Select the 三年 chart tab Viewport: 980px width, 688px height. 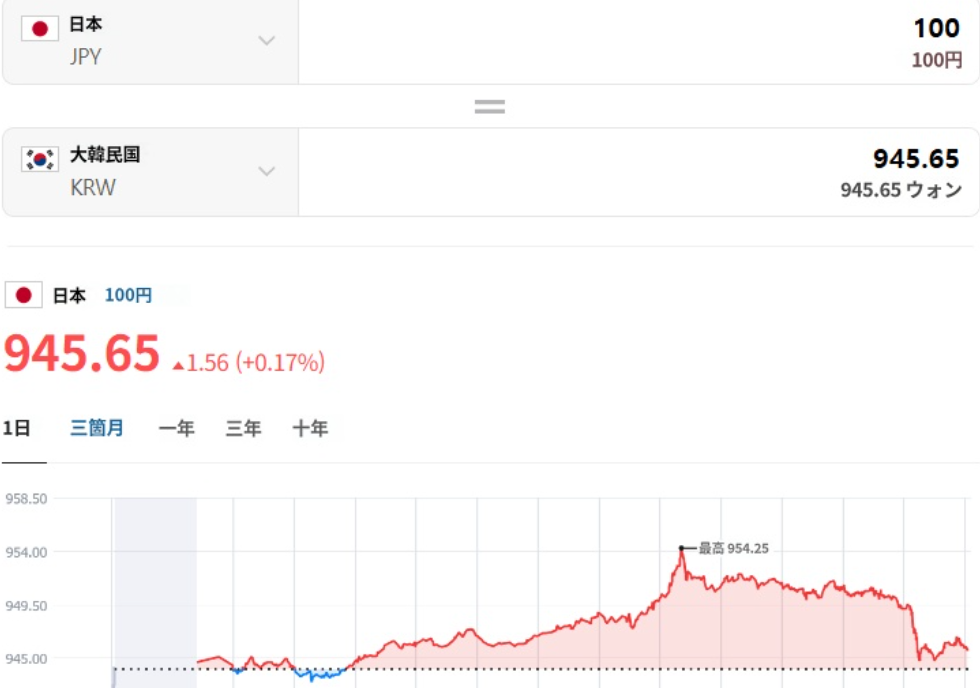click(243, 429)
